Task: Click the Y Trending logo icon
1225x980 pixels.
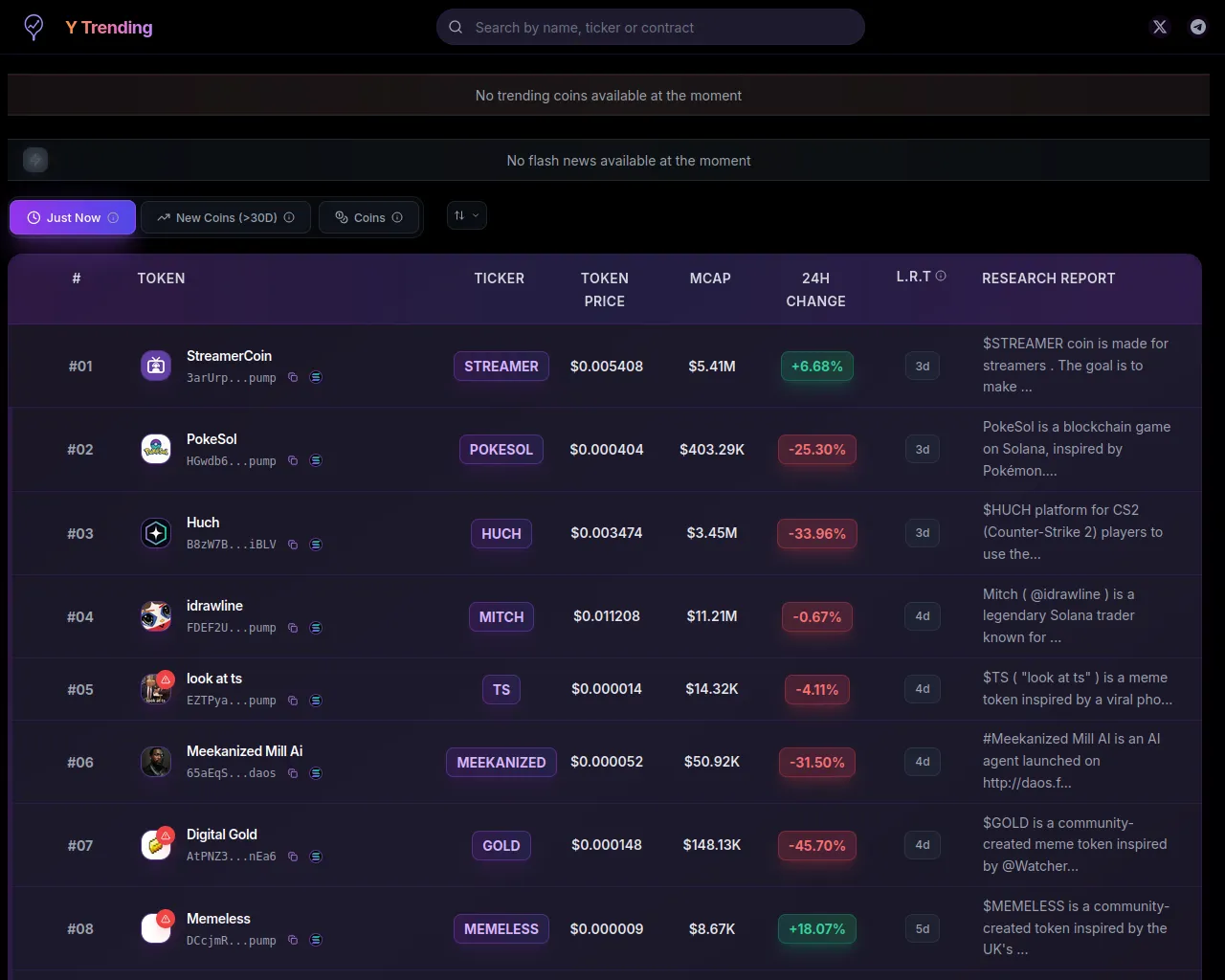Action: pos(33,27)
